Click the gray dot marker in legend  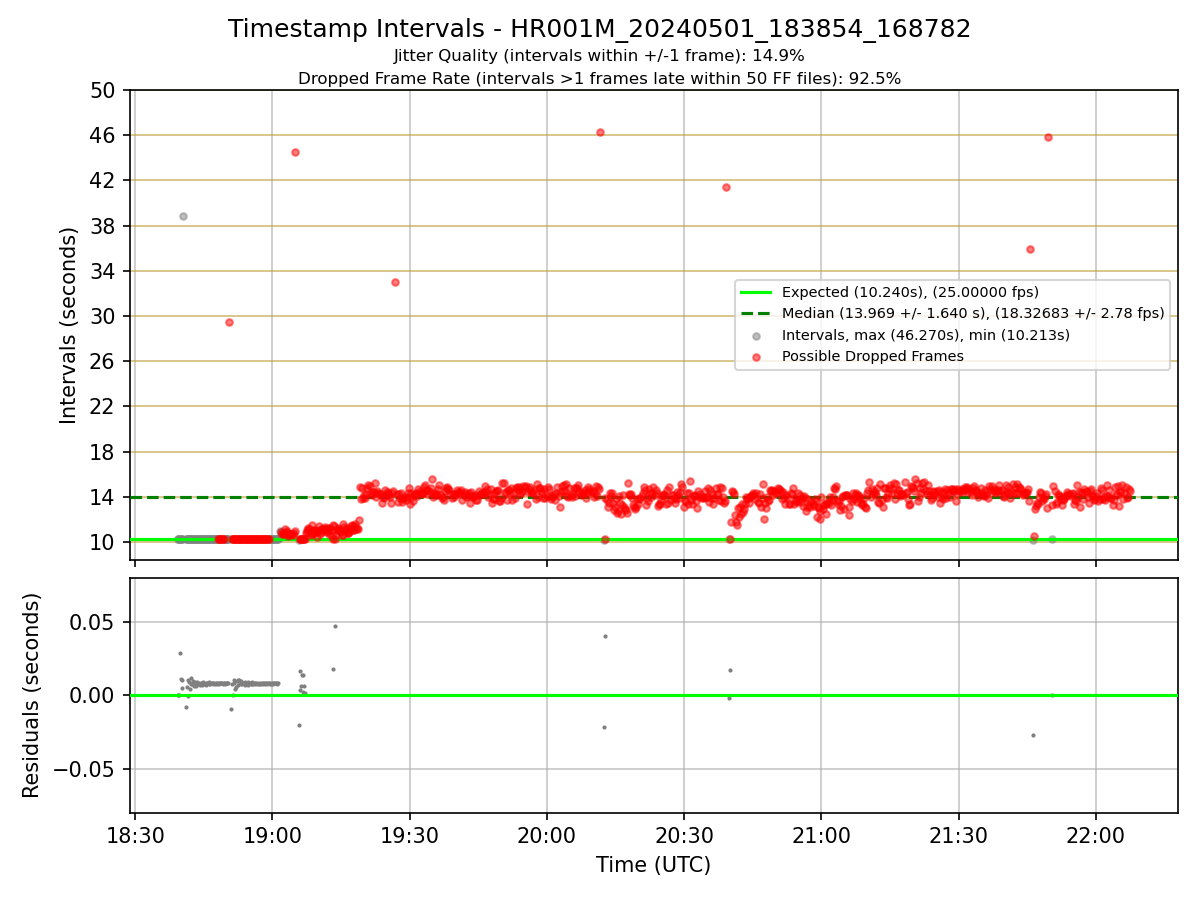(757, 335)
